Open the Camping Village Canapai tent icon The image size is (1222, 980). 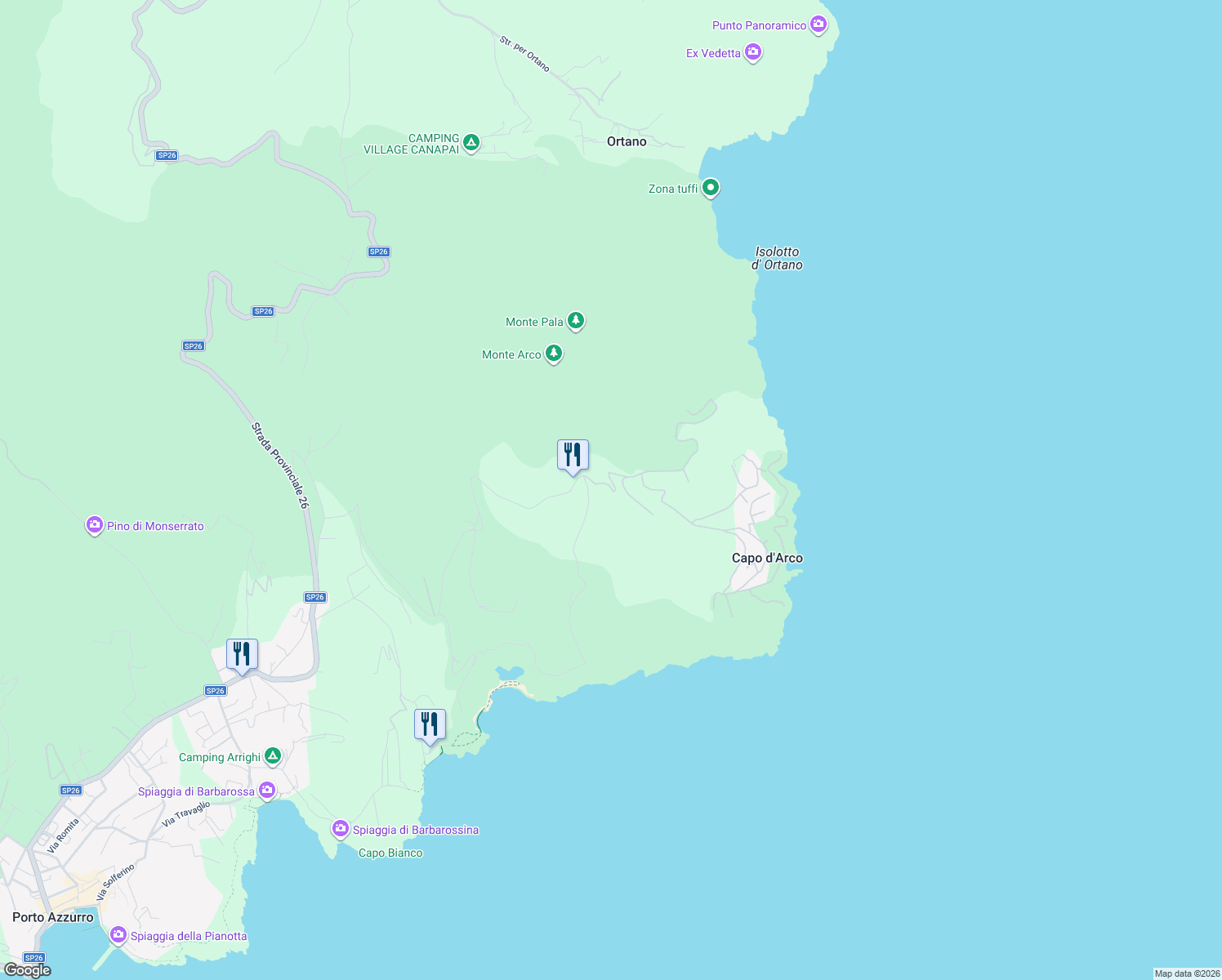[x=471, y=140]
